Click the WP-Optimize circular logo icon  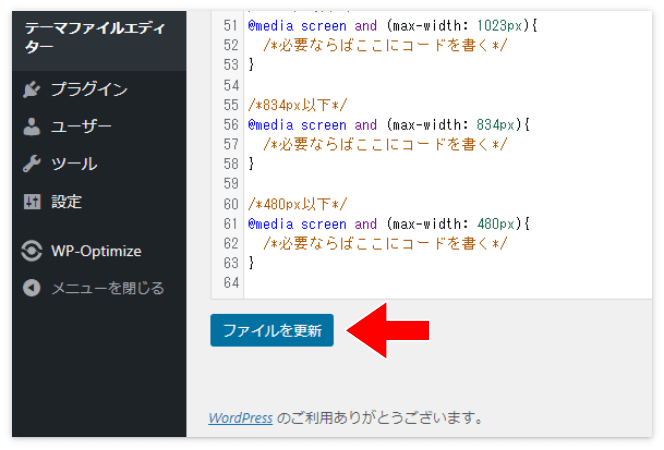click(32, 251)
